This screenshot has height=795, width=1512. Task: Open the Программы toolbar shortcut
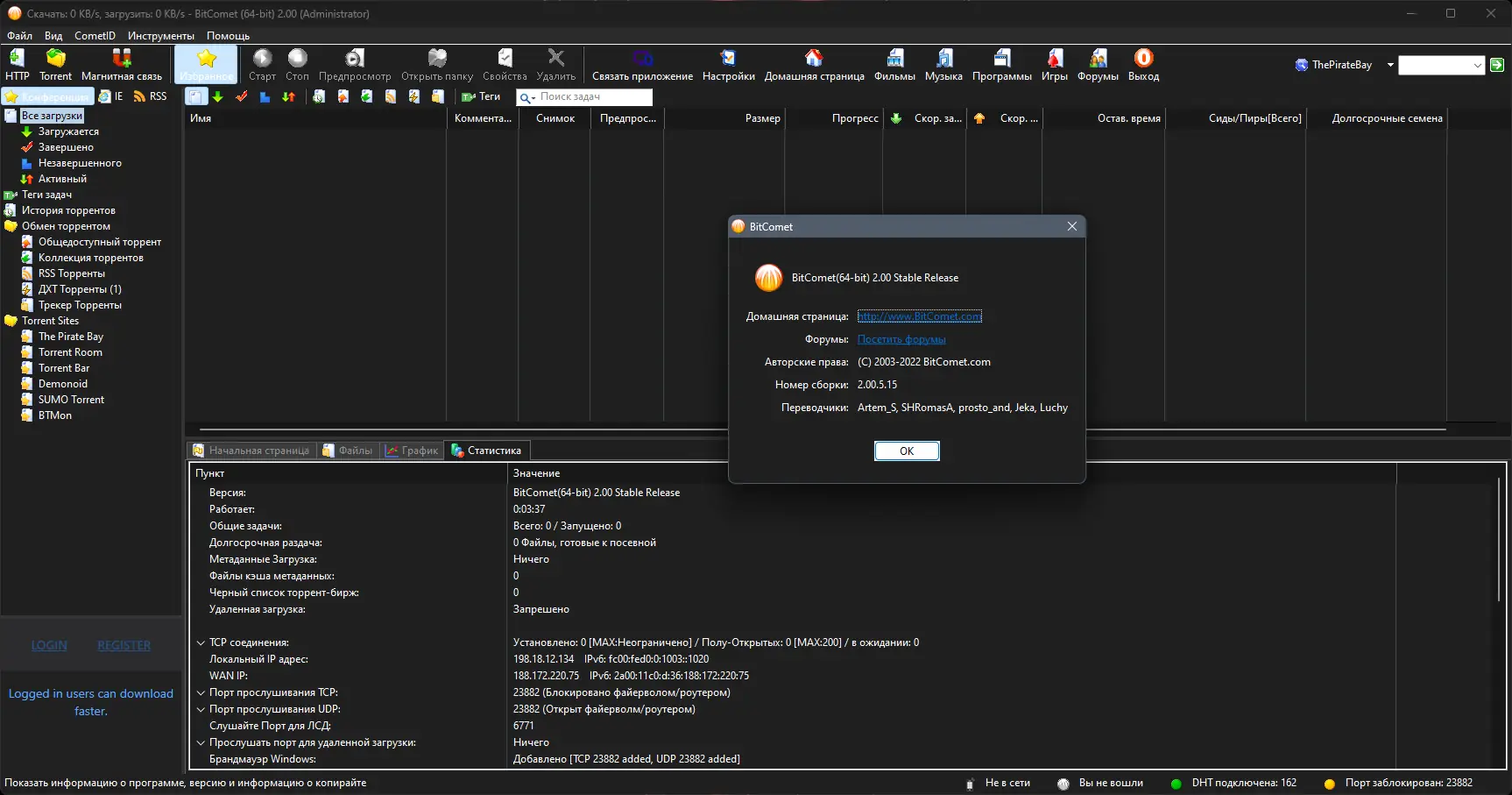point(1001,65)
